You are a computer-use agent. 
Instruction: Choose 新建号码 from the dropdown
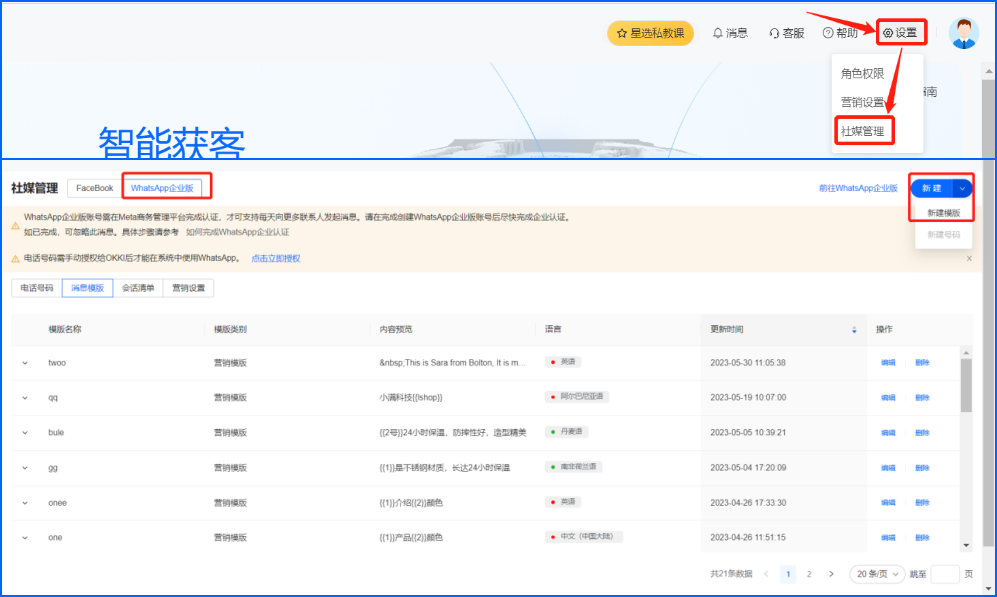[x=944, y=235]
